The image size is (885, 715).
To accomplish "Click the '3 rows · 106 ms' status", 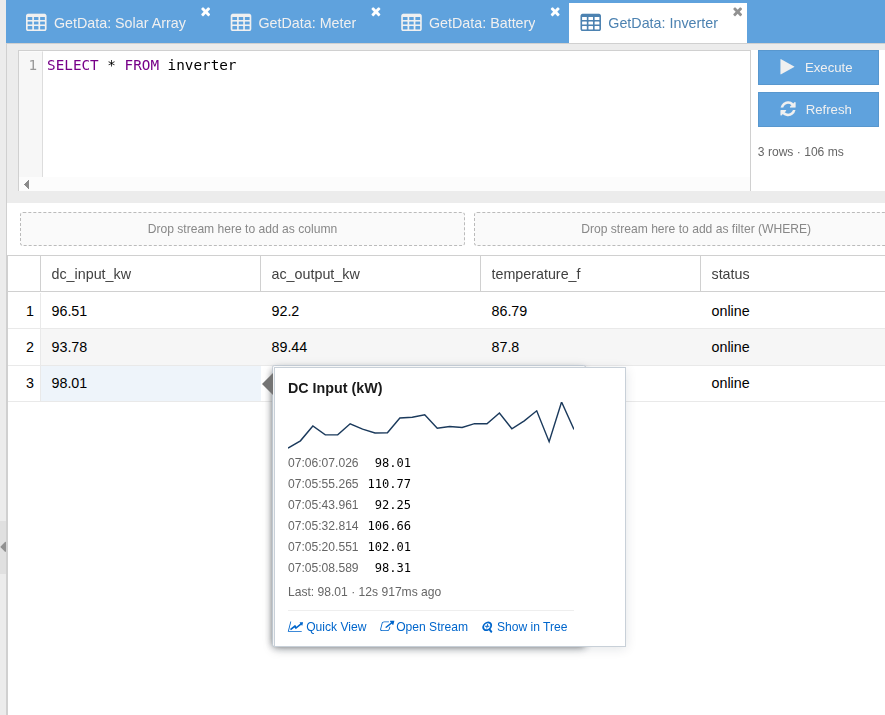I will point(800,152).
